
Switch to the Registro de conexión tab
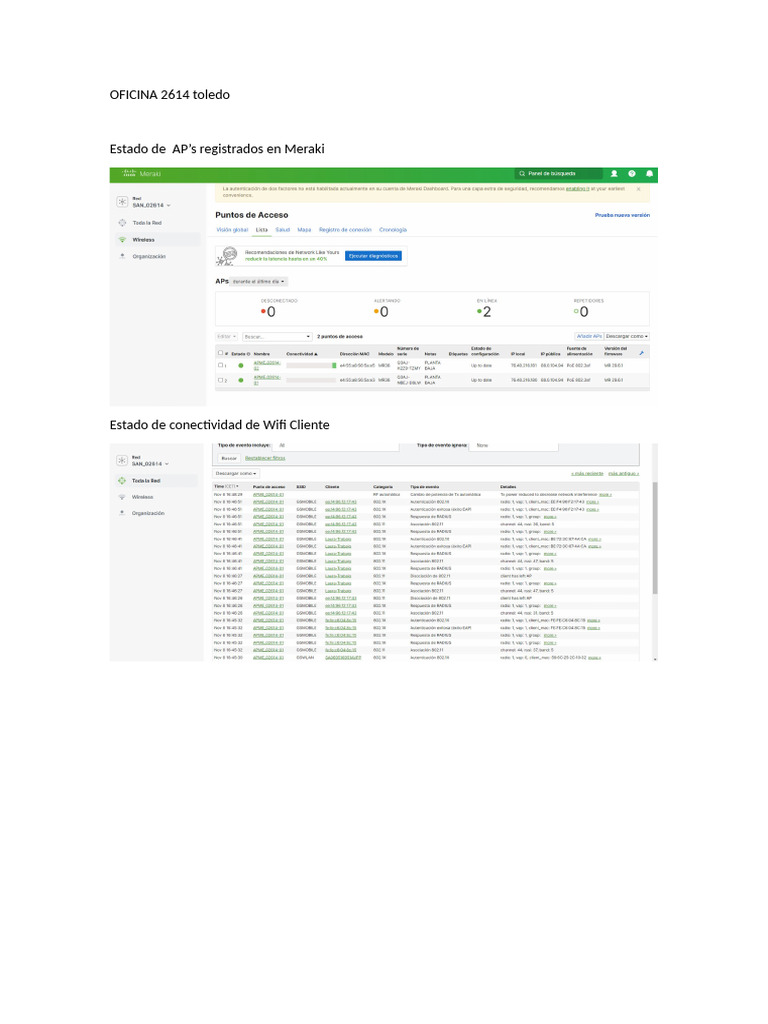(345, 230)
